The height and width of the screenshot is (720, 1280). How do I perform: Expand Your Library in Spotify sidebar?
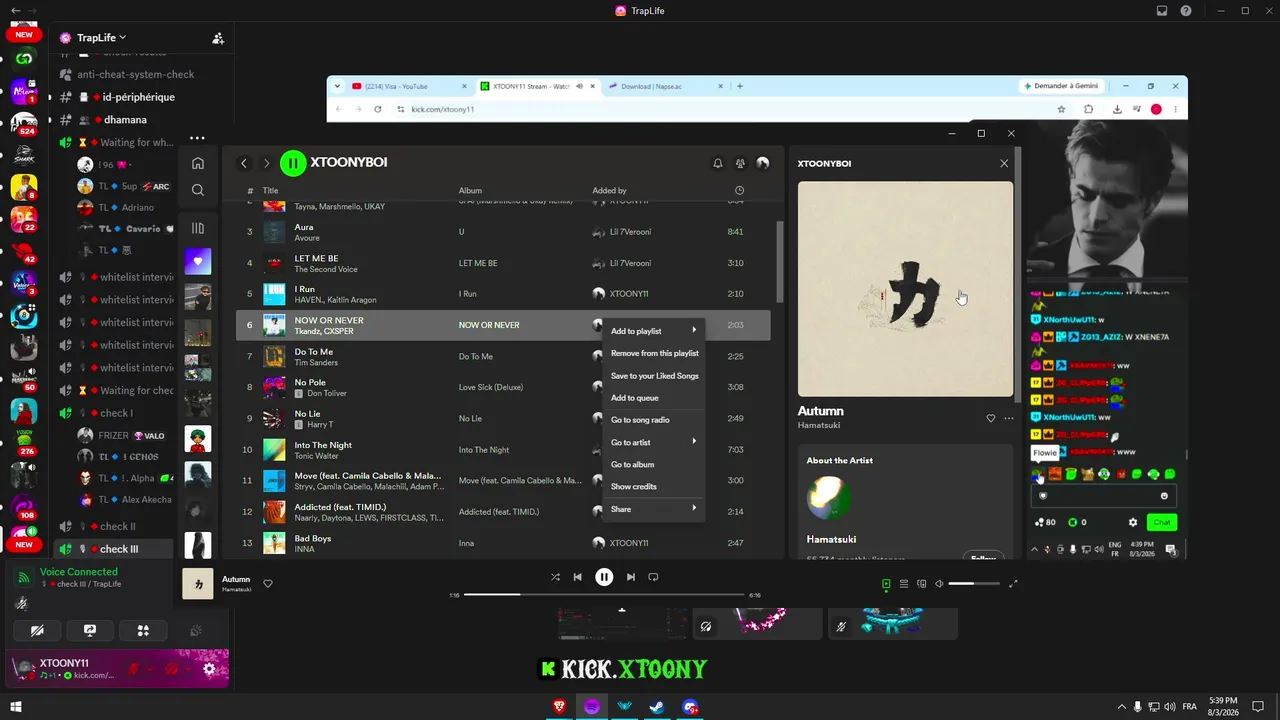[x=198, y=228]
